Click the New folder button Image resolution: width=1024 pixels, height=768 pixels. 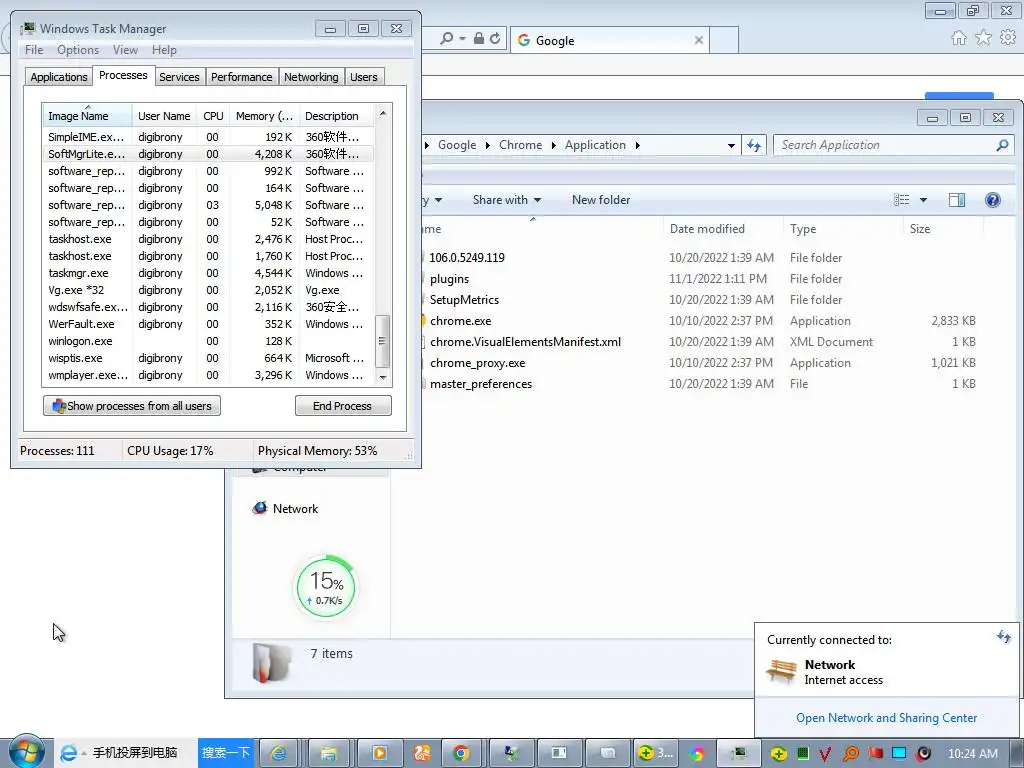[601, 200]
